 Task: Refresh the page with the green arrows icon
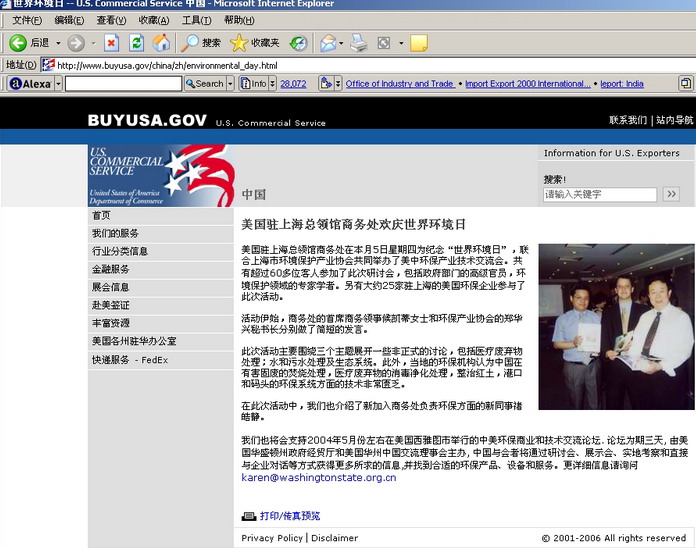[x=136, y=43]
